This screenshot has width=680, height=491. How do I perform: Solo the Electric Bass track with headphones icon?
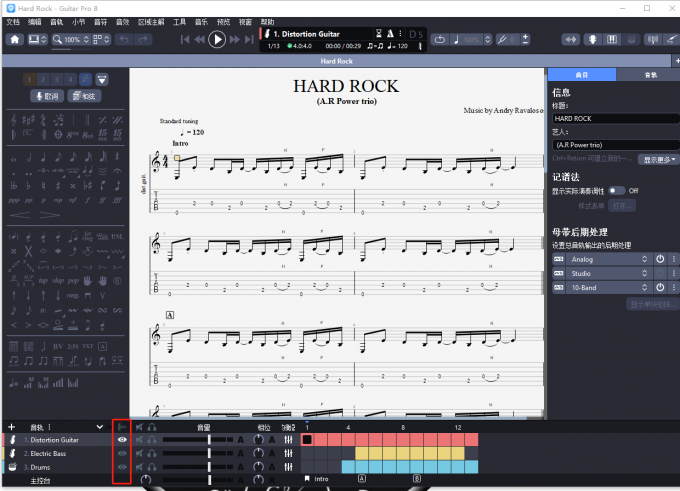tap(153, 453)
